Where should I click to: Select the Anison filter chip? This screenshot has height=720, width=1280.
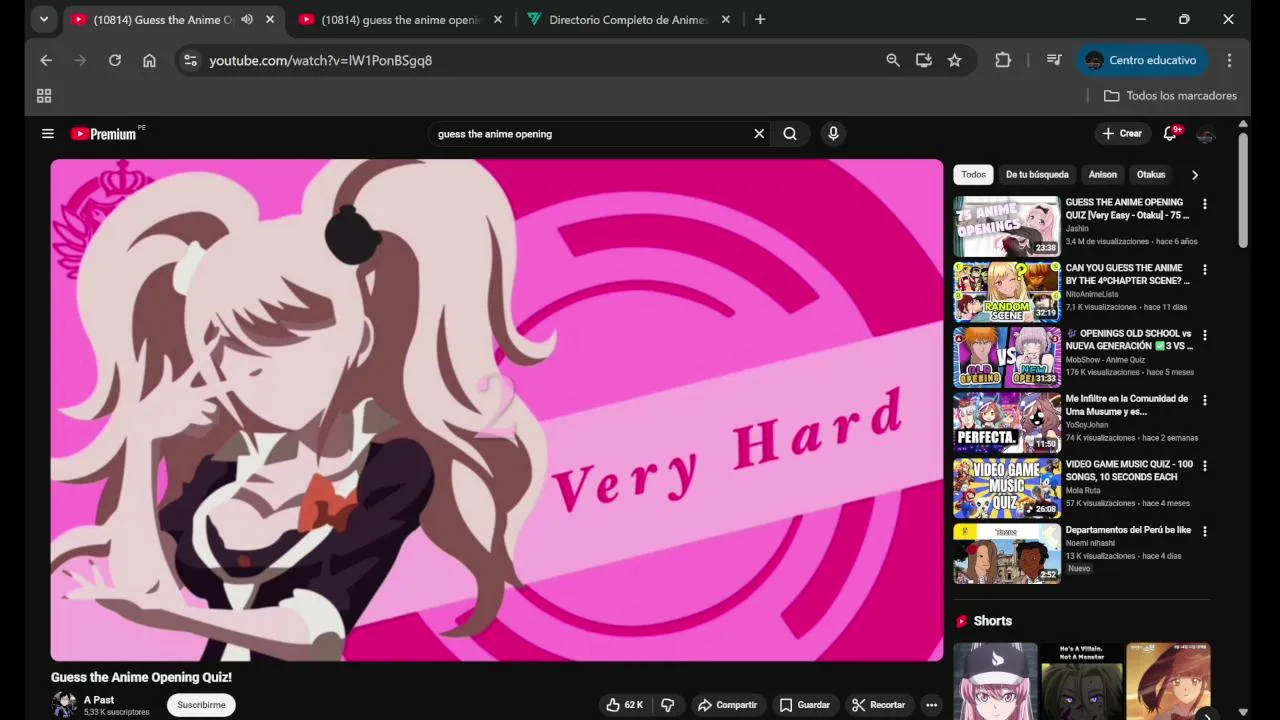click(x=1103, y=174)
